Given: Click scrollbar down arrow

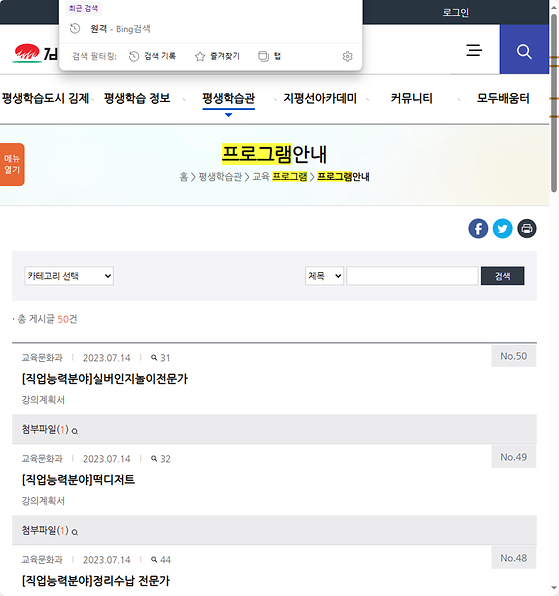Looking at the screenshot, I should (554, 588).
